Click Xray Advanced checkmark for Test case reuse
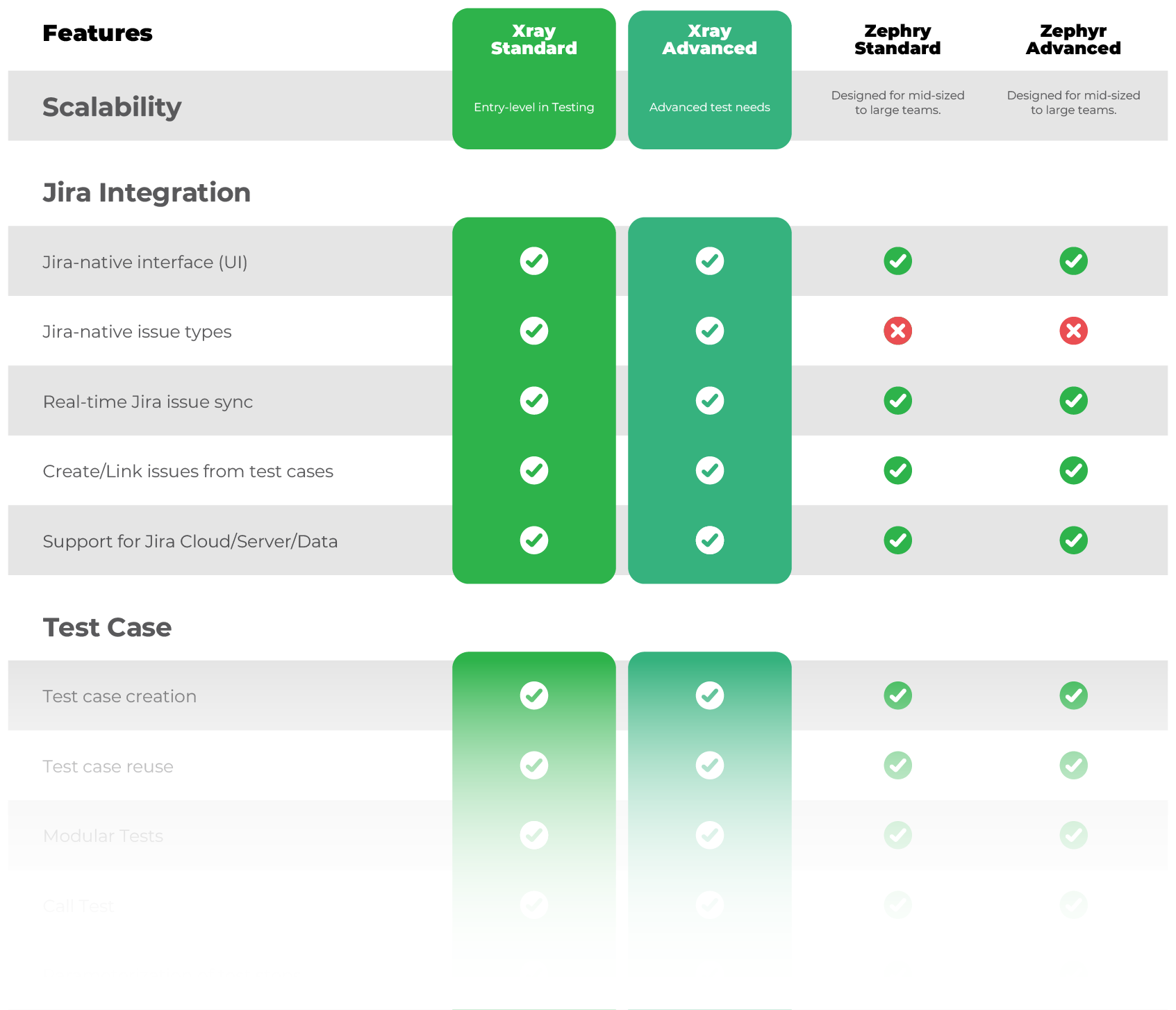The image size is (1176, 1010). (709, 765)
